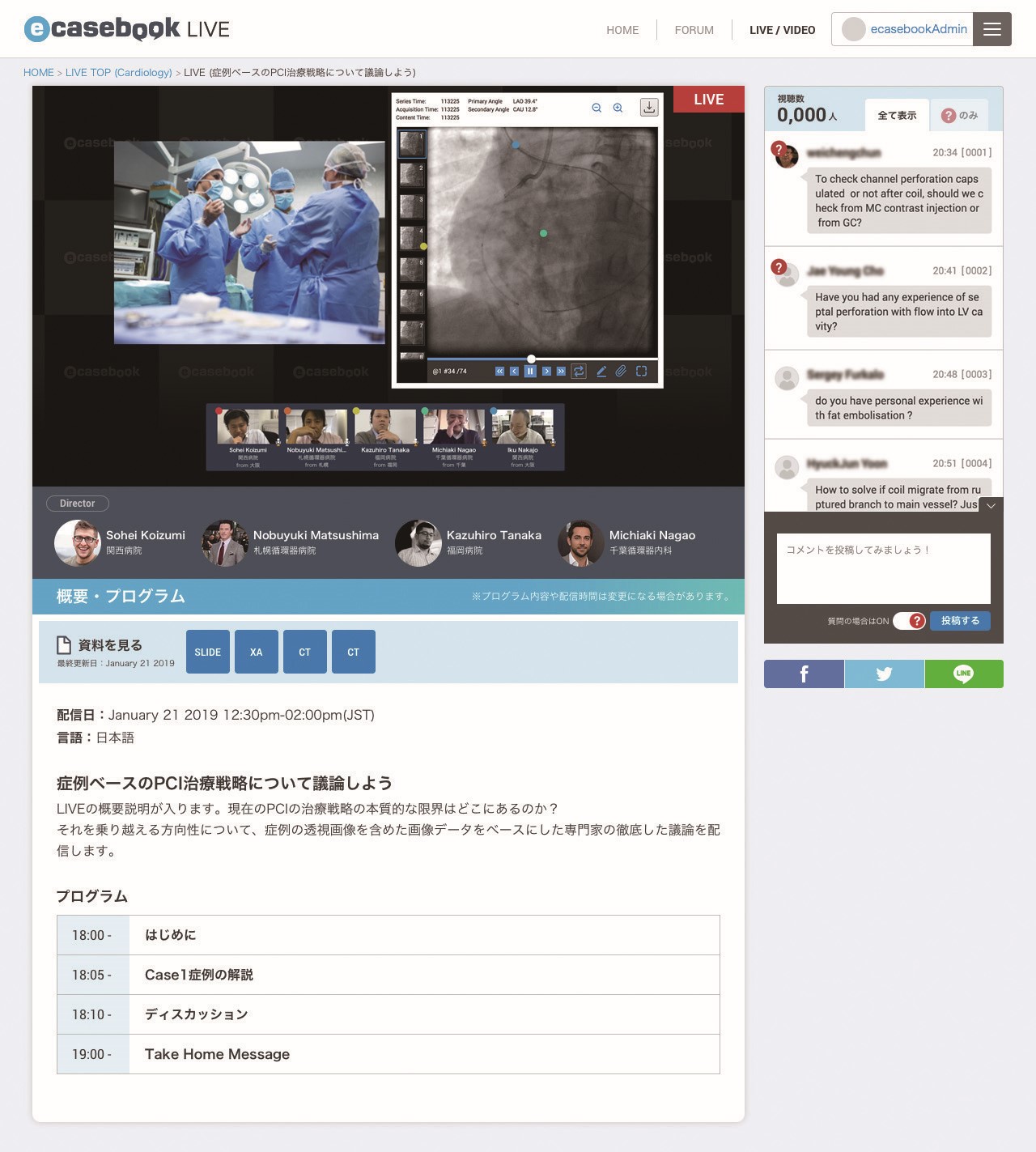Open ecasebookAdmin account menu
The height and width of the screenshot is (1152, 1036).
[902, 29]
